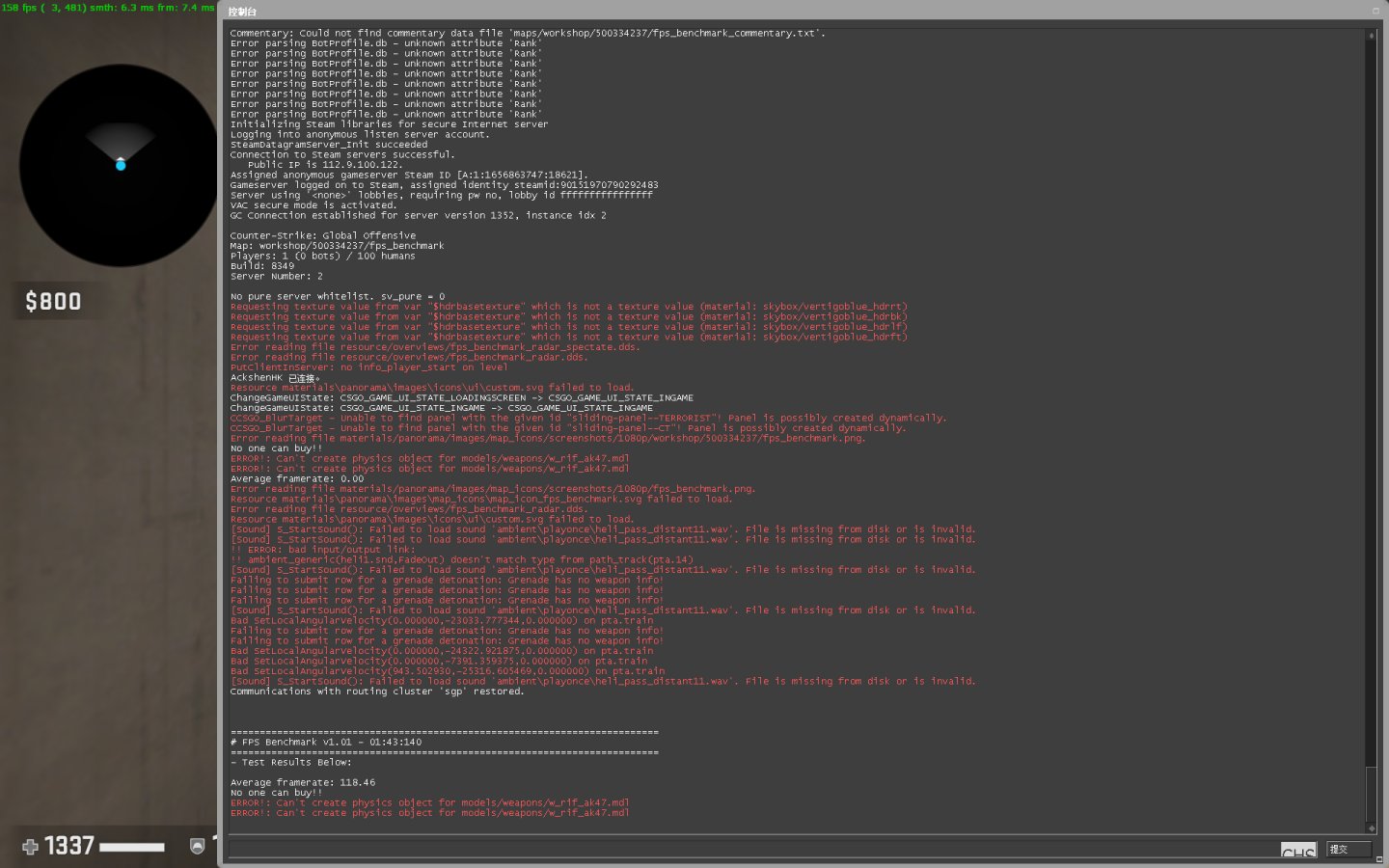The height and width of the screenshot is (868, 1389).
Task: Click the 'VAC secure mode is activated.' line
Action: point(313,205)
